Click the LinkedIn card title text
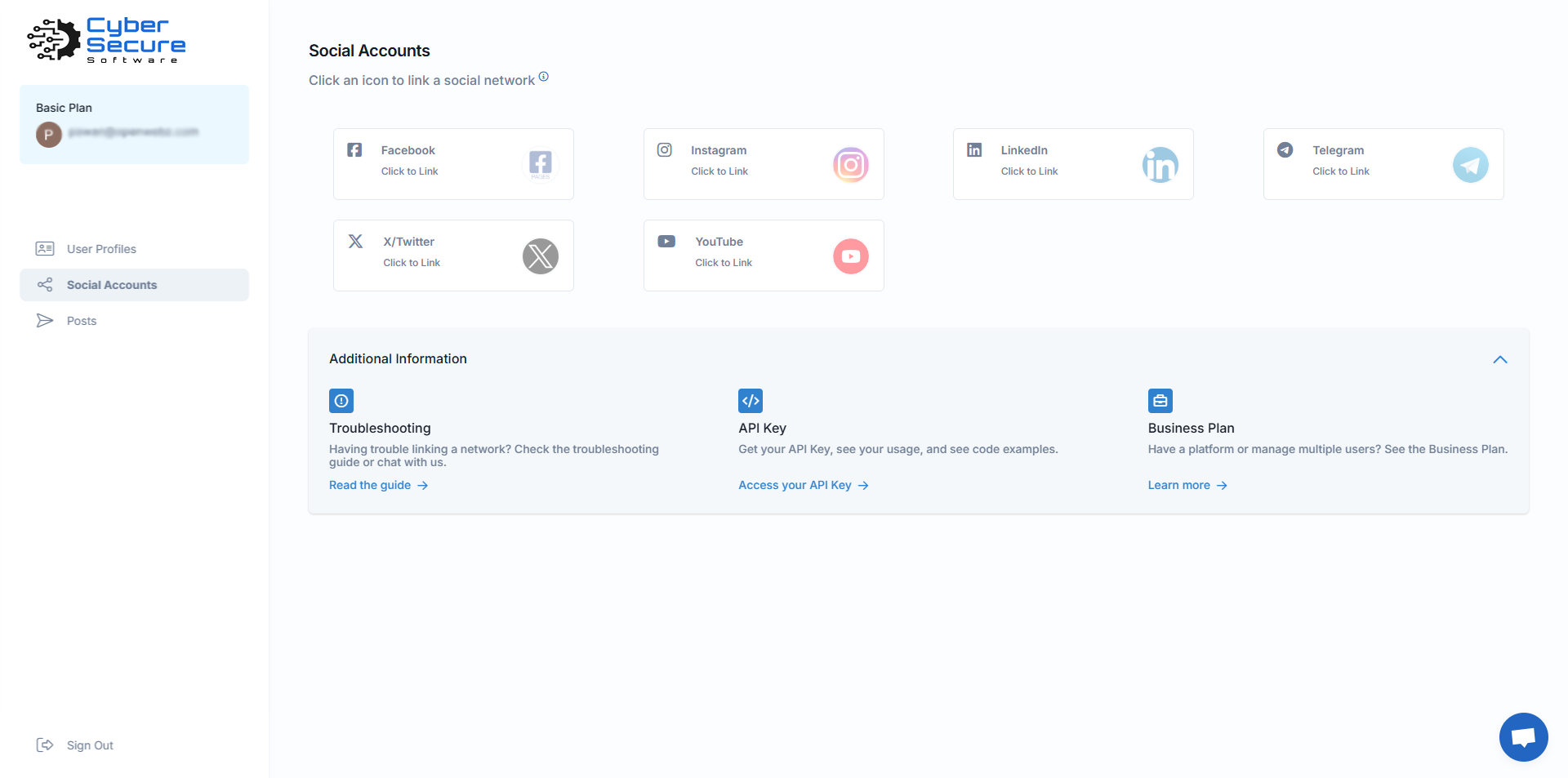This screenshot has width=1568, height=778. (x=1024, y=150)
